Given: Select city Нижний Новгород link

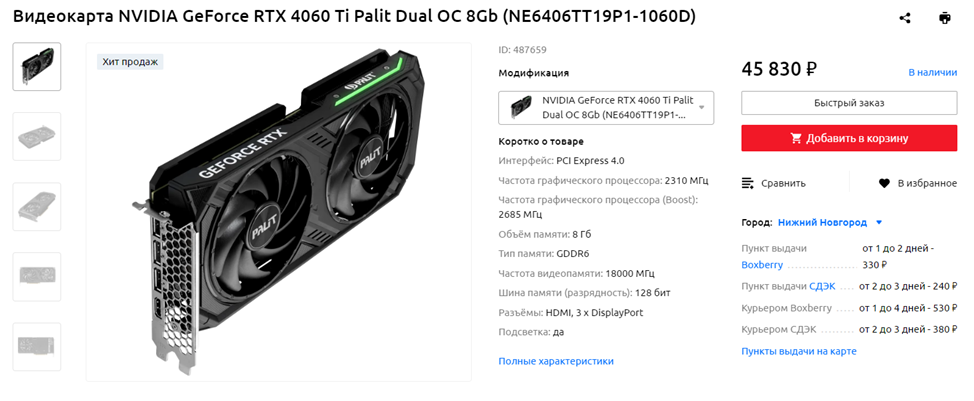Looking at the screenshot, I should pos(822,222).
